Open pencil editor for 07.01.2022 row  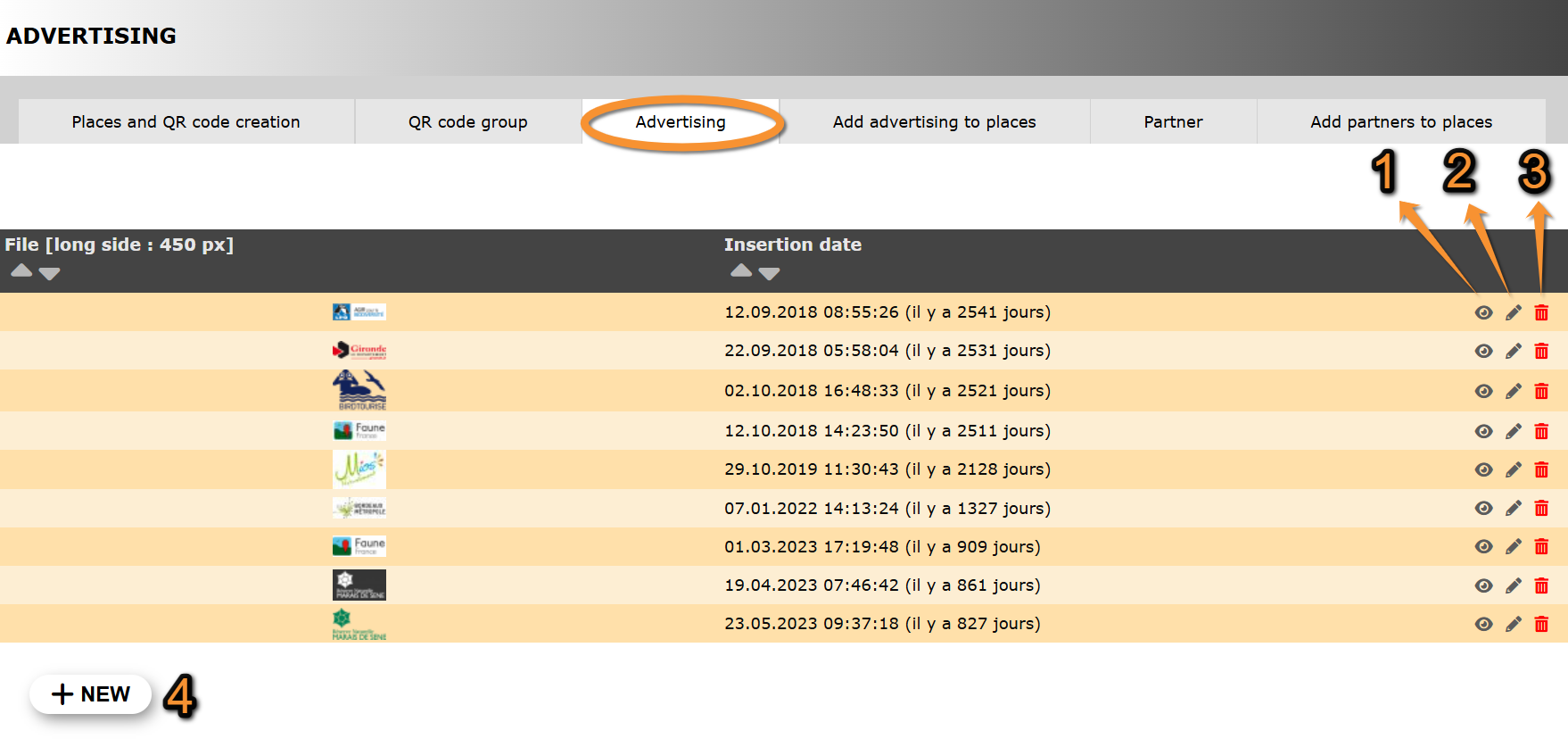coord(1513,508)
